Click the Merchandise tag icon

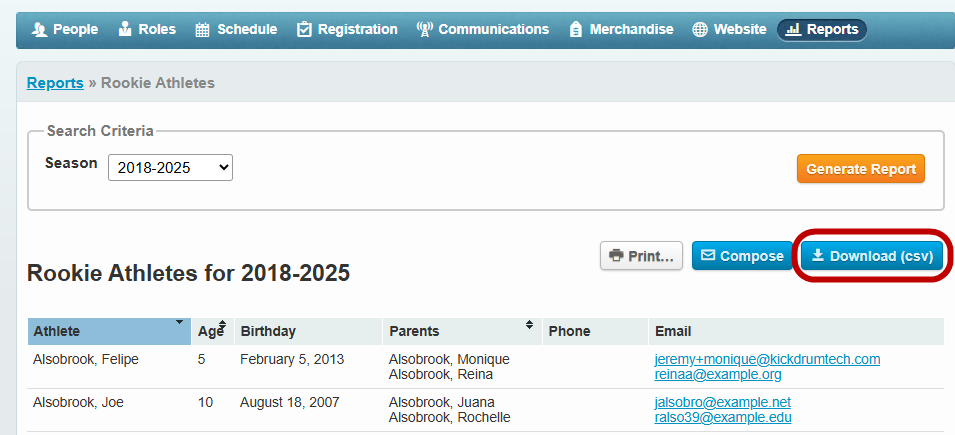[x=575, y=30]
